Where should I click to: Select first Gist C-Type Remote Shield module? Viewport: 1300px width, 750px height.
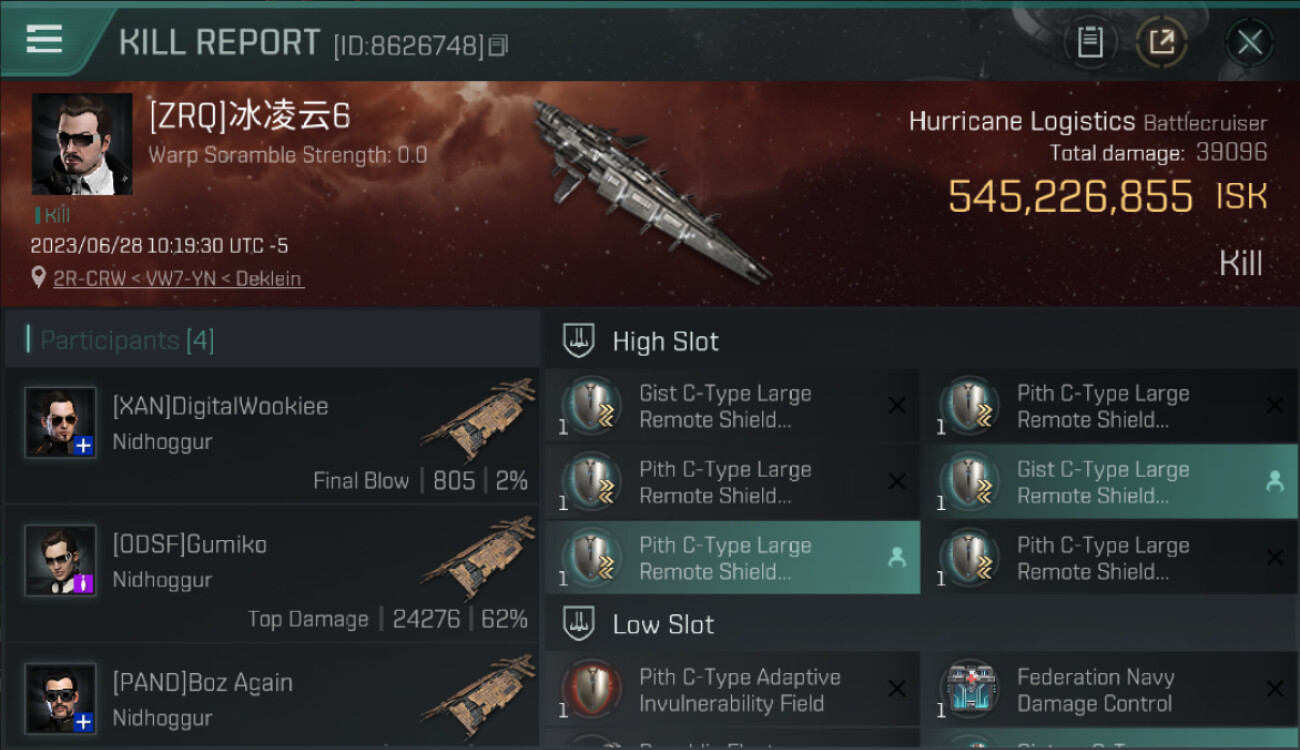pos(732,406)
